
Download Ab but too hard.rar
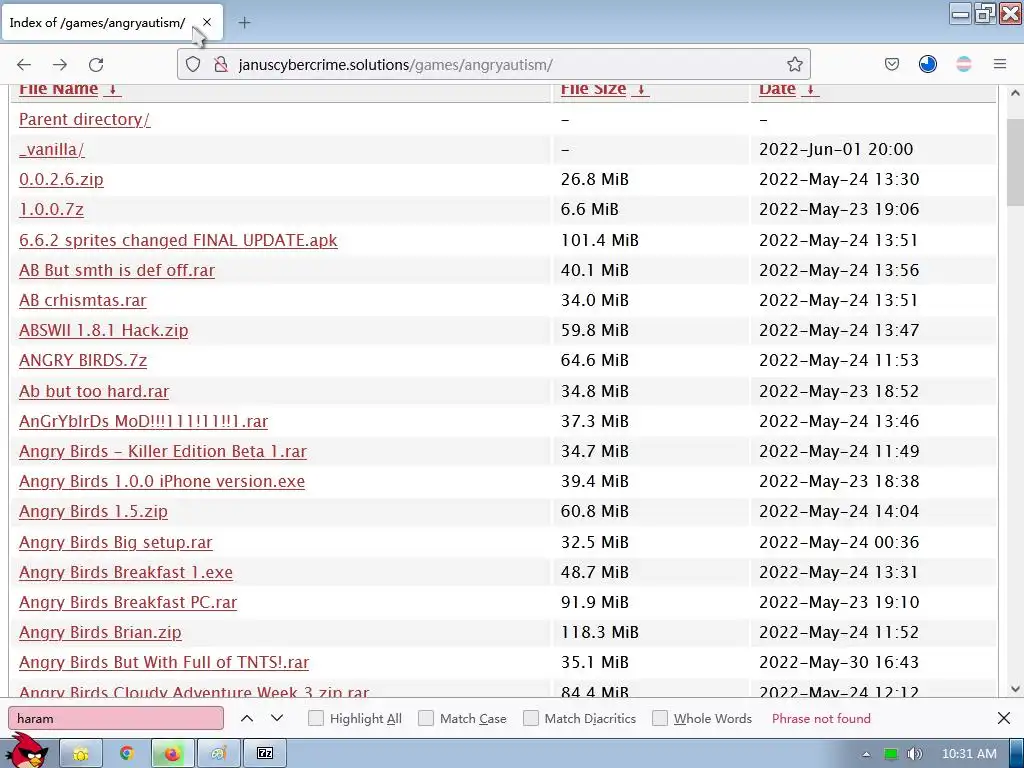point(94,391)
